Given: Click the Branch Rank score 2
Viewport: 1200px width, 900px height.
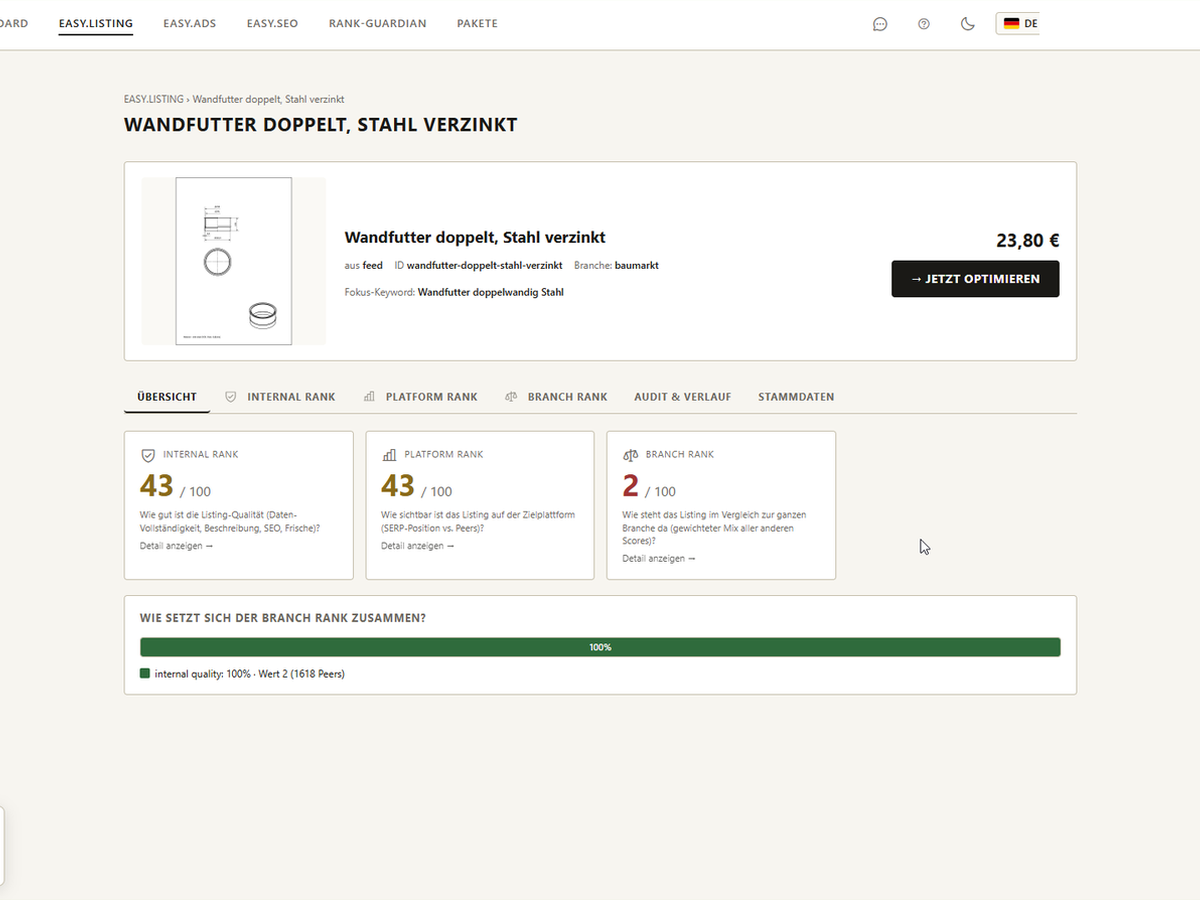Looking at the screenshot, I should point(630,486).
